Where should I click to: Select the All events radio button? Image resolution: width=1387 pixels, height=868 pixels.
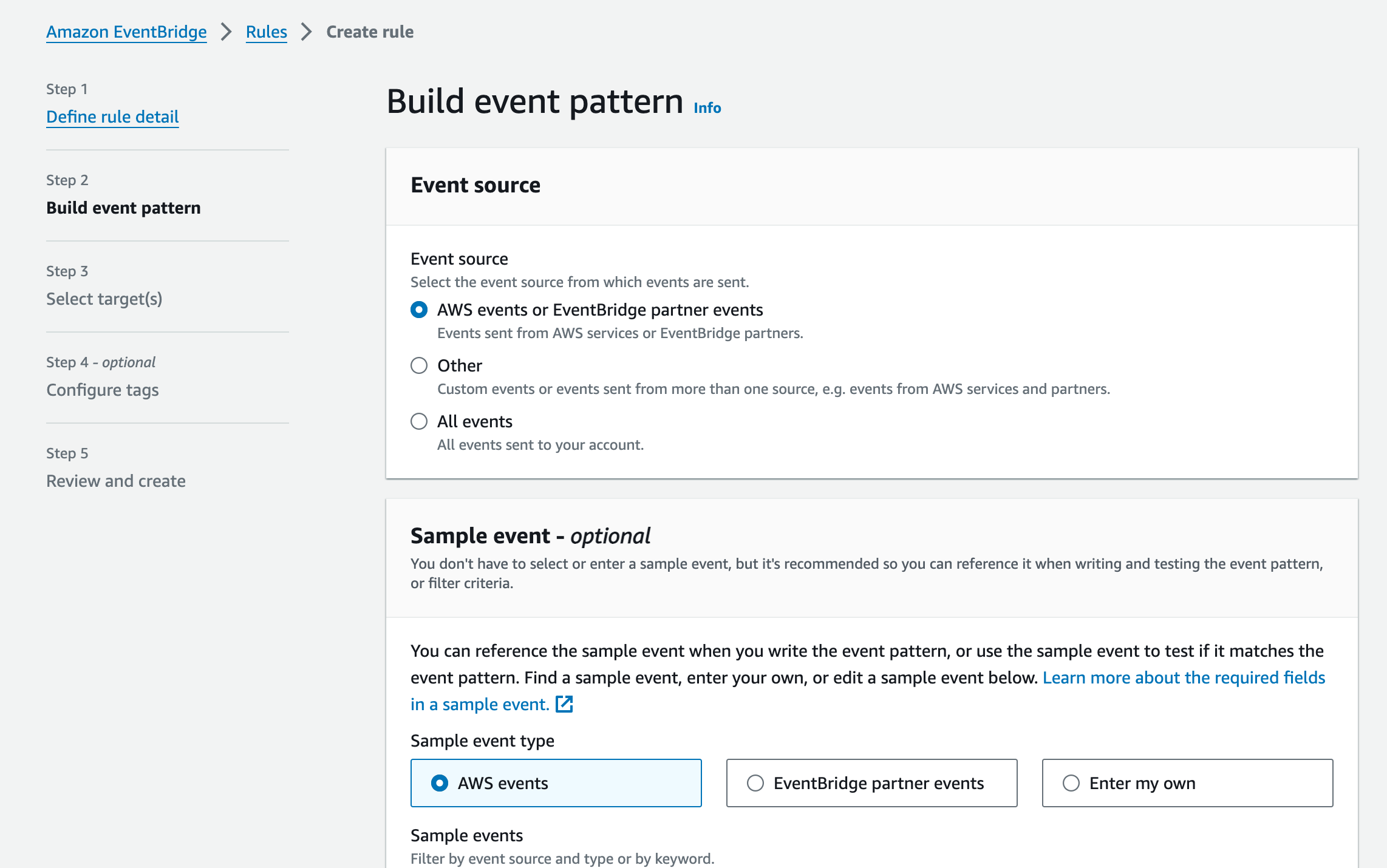(419, 421)
